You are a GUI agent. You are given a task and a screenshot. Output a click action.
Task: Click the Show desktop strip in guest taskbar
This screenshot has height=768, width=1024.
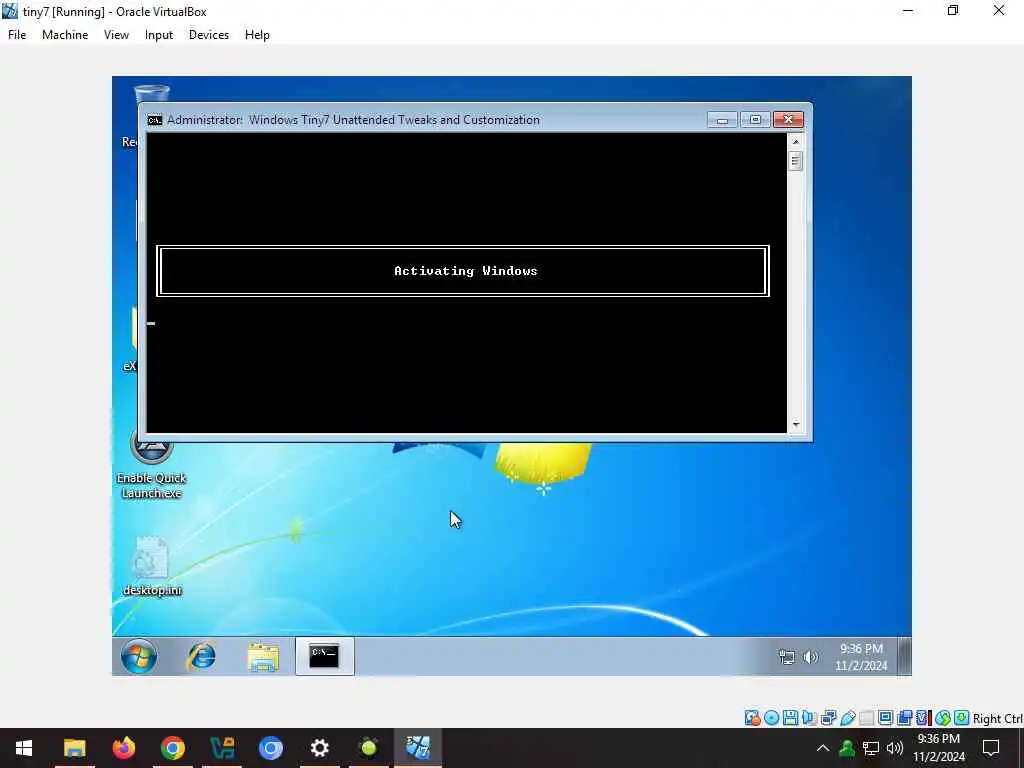904,656
